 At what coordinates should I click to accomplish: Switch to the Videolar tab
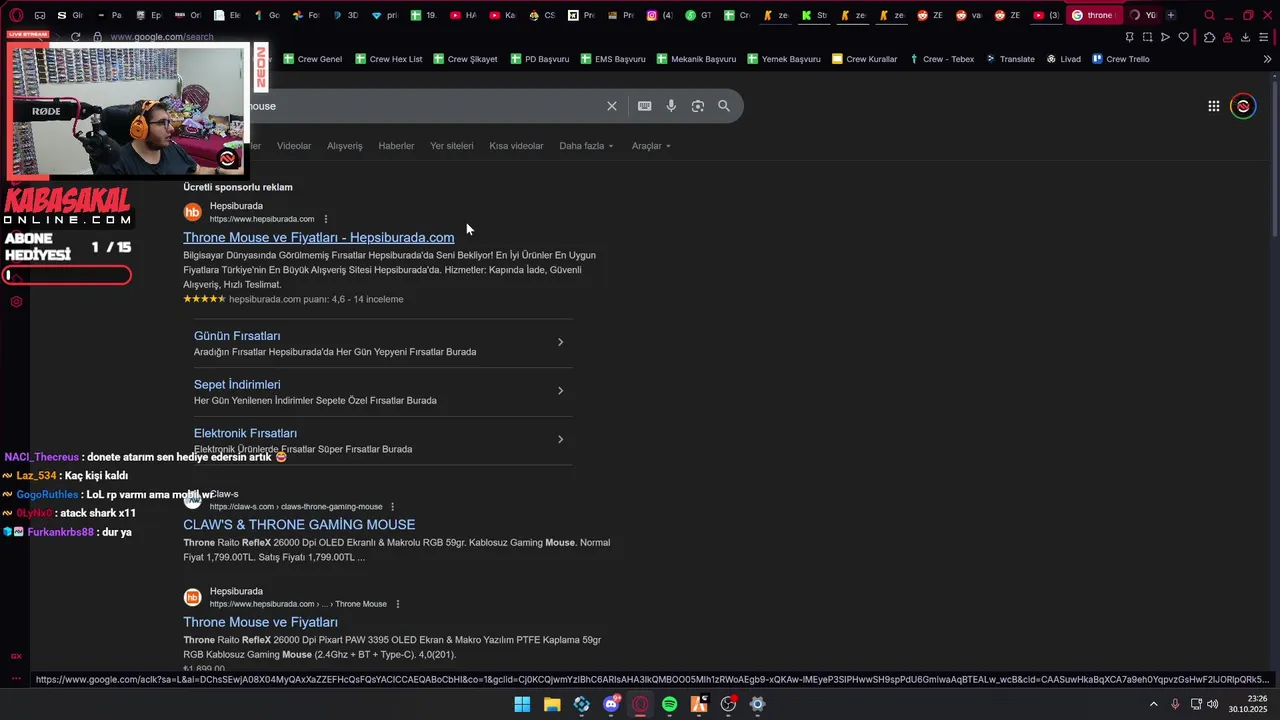click(x=294, y=146)
